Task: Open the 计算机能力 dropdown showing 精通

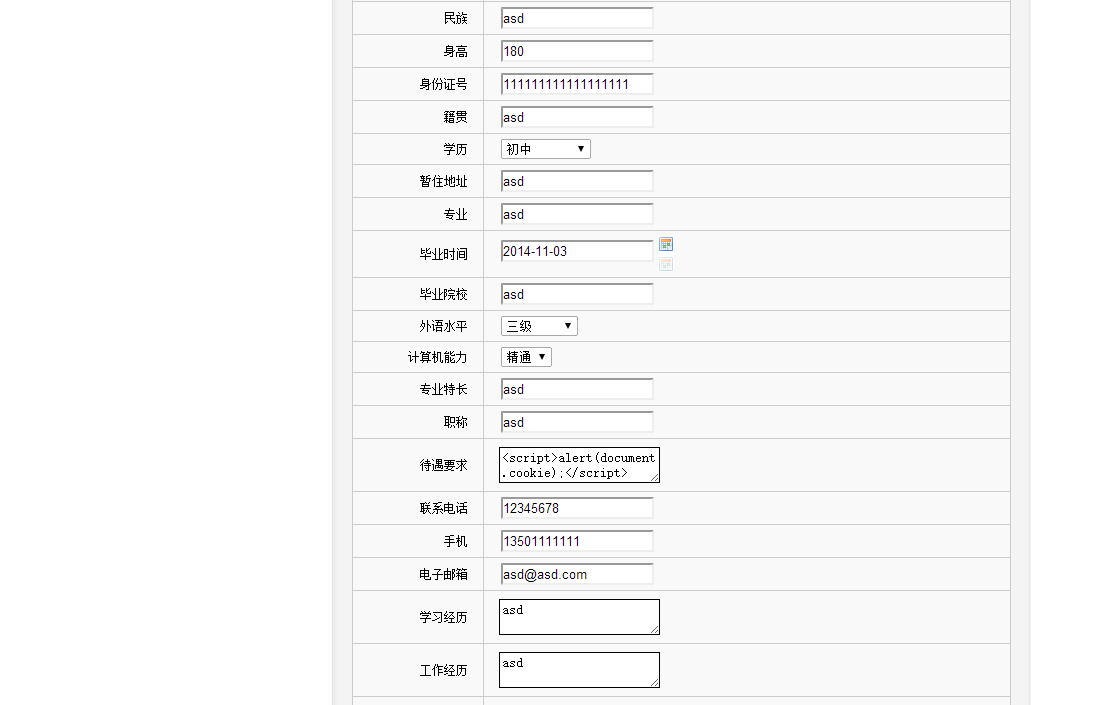Action: tap(526, 357)
